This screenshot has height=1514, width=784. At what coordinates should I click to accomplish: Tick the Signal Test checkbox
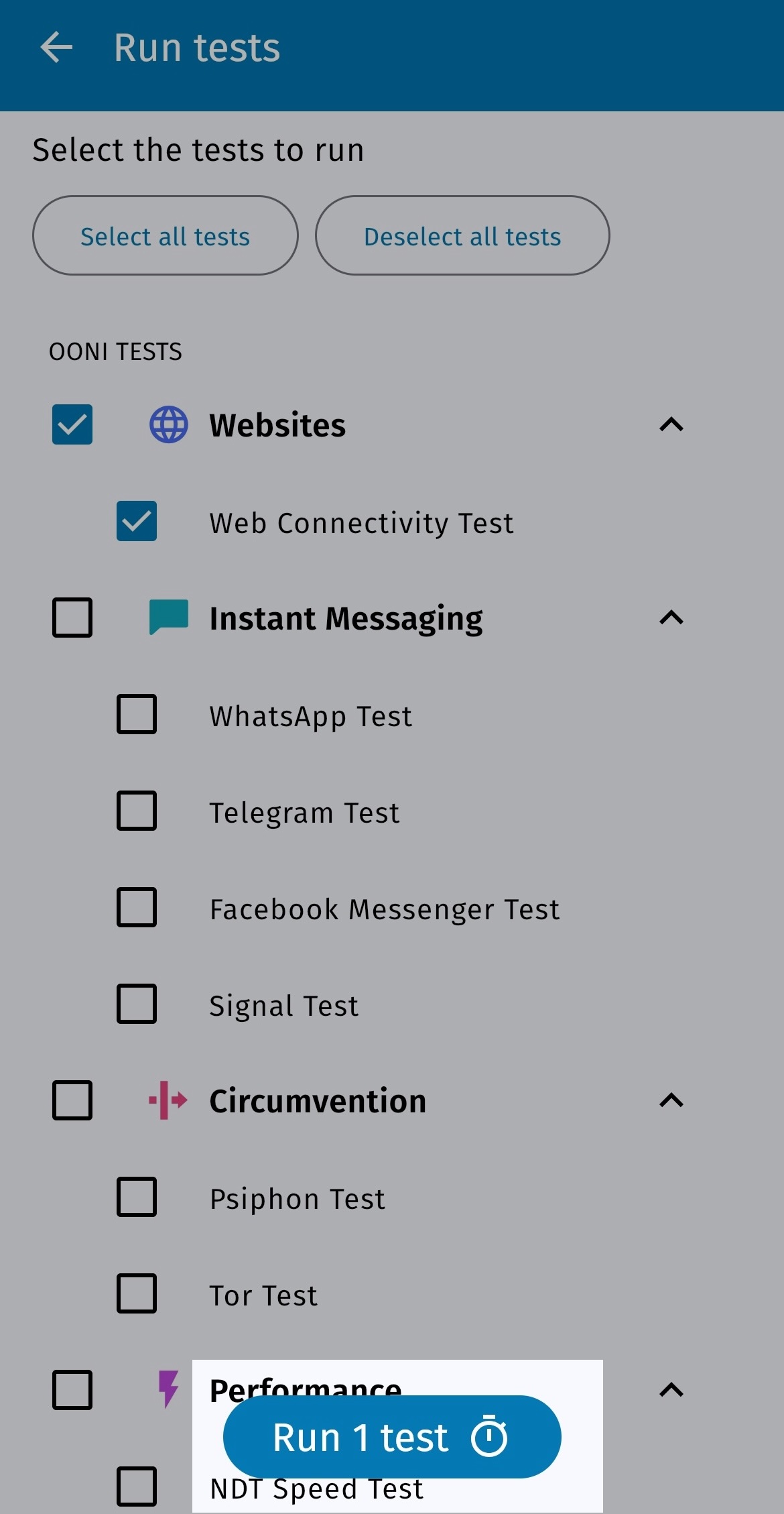tap(137, 1004)
